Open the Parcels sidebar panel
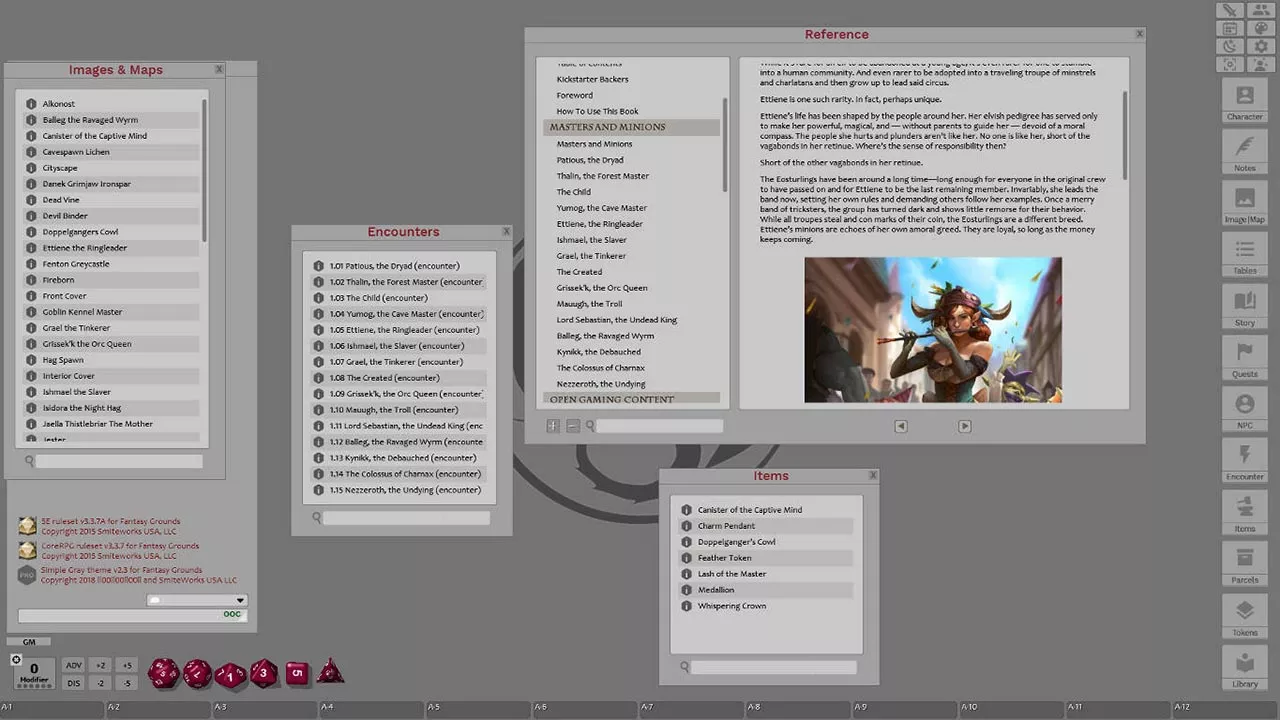The height and width of the screenshot is (720, 1280). (x=1245, y=564)
